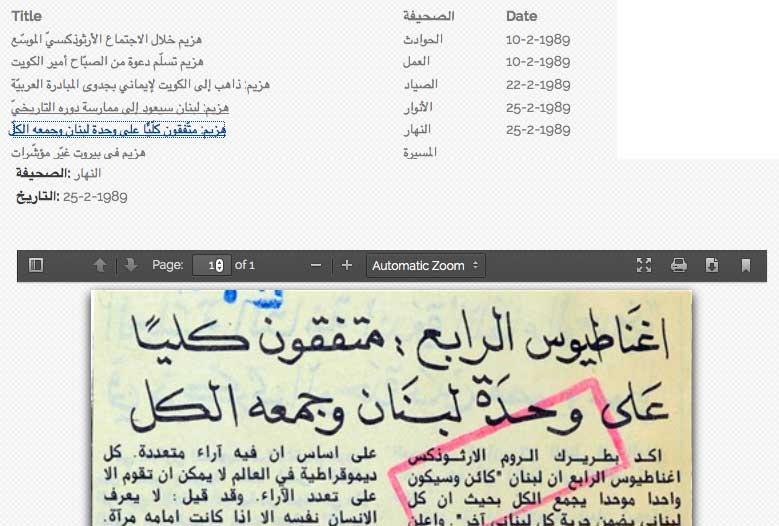Screen dimensions: 779x526
Task: Open bookmark current view icon
Action: (x=746, y=265)
